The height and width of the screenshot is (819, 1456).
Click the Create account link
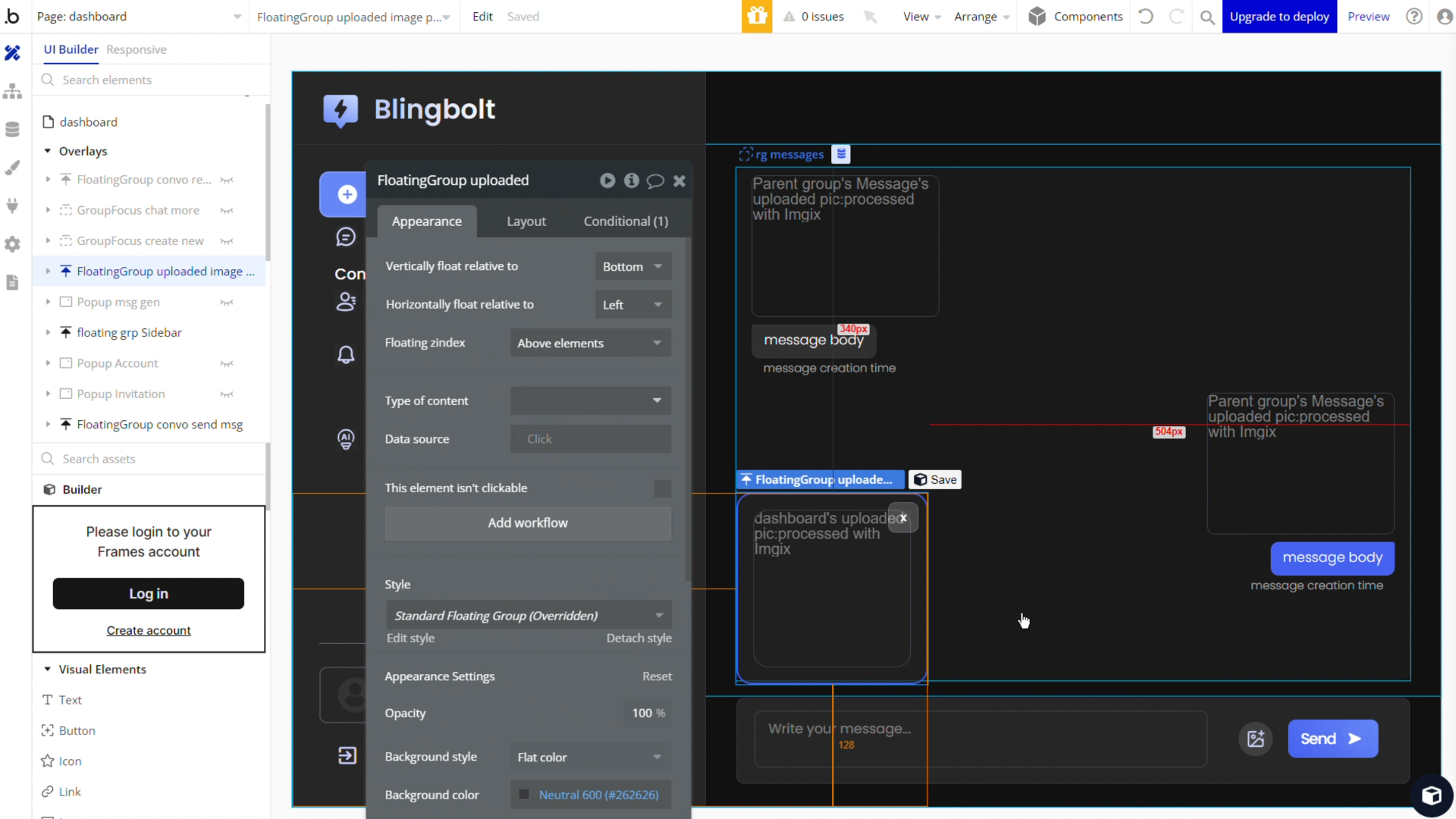149,631
